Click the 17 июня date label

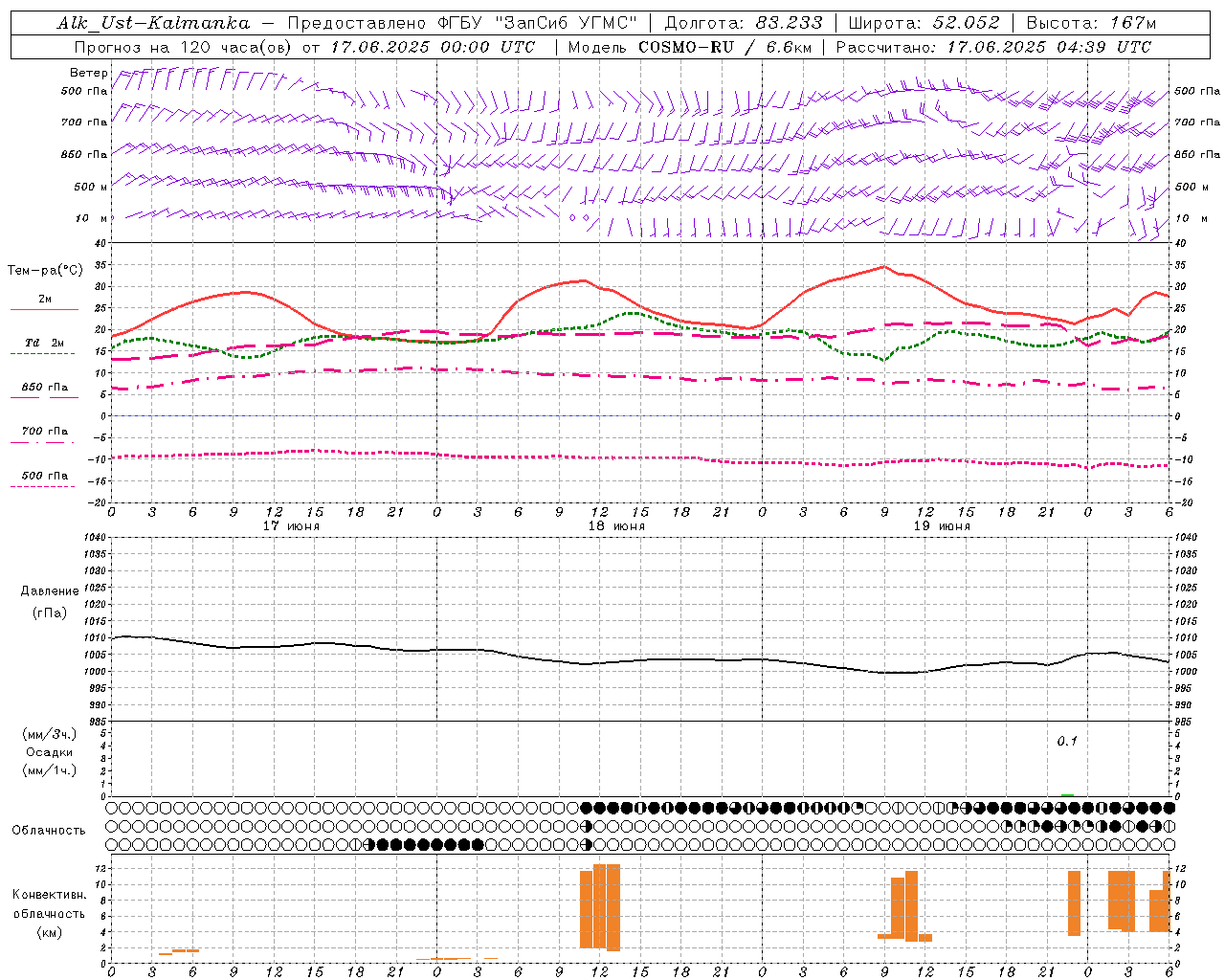290,526
